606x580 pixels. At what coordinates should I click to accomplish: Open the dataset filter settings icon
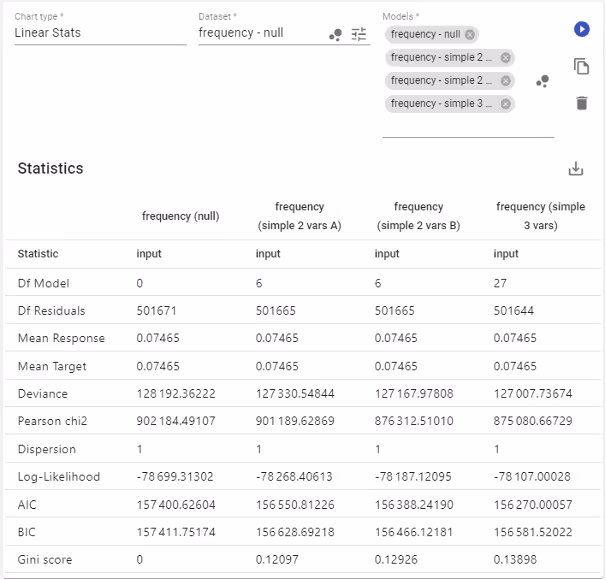click(359, 34)
